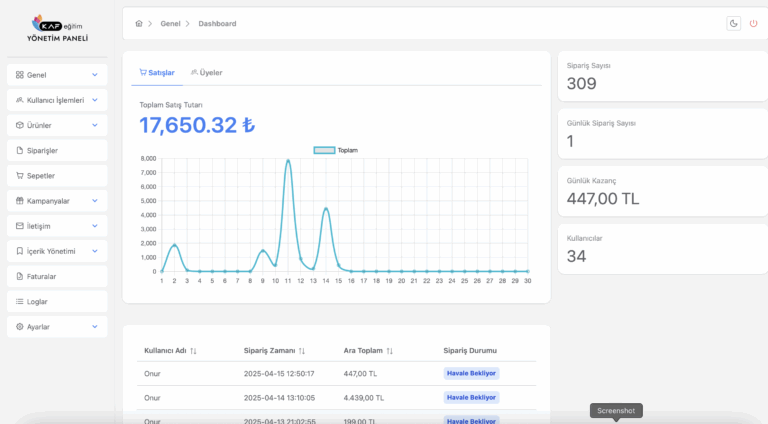Click the Günlük Kazanç 447,00 TL card
Image resolution: width=768 pixels, height=424 pixels.
point(663,191)
